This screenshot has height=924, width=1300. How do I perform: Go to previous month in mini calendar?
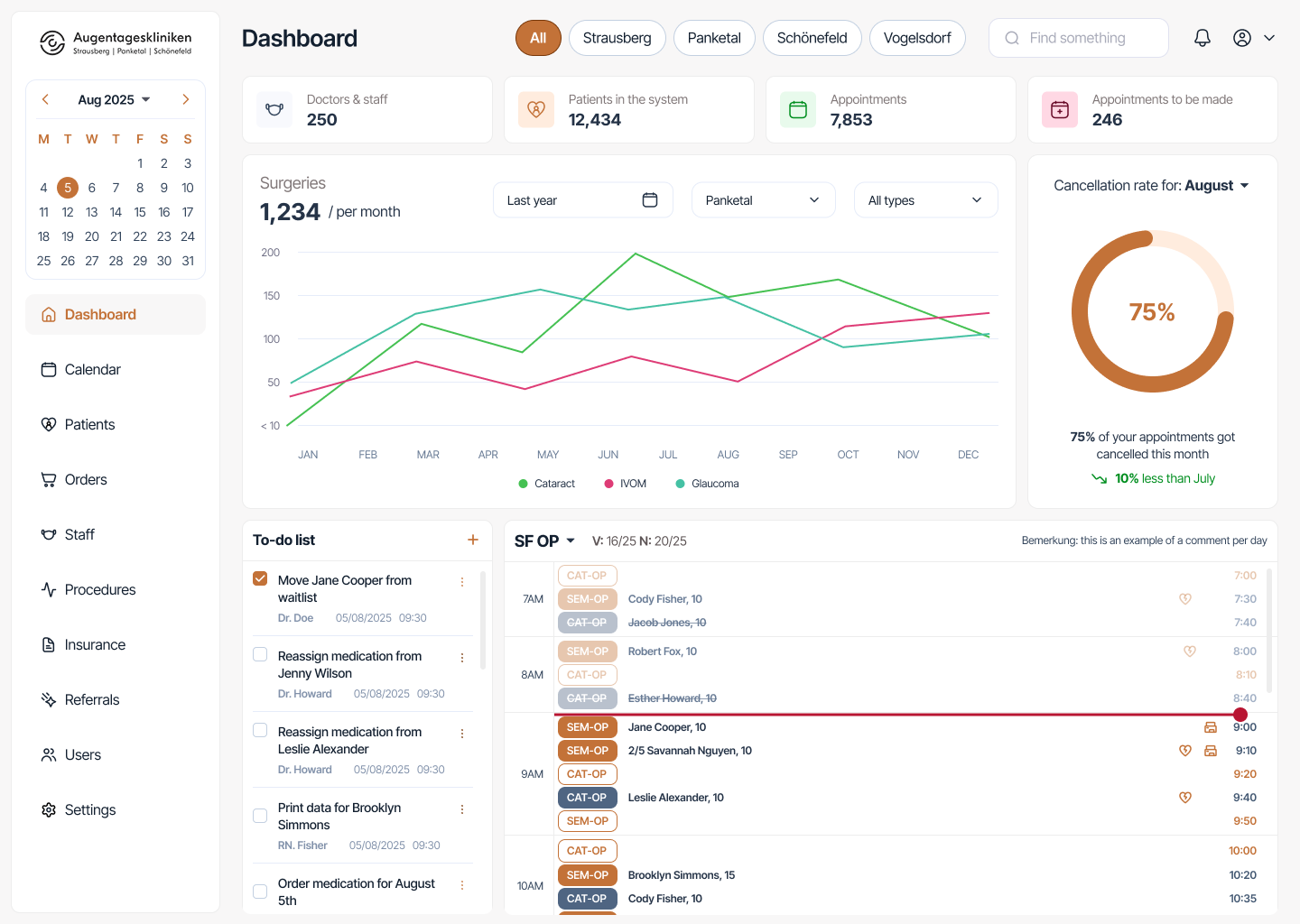45,99
